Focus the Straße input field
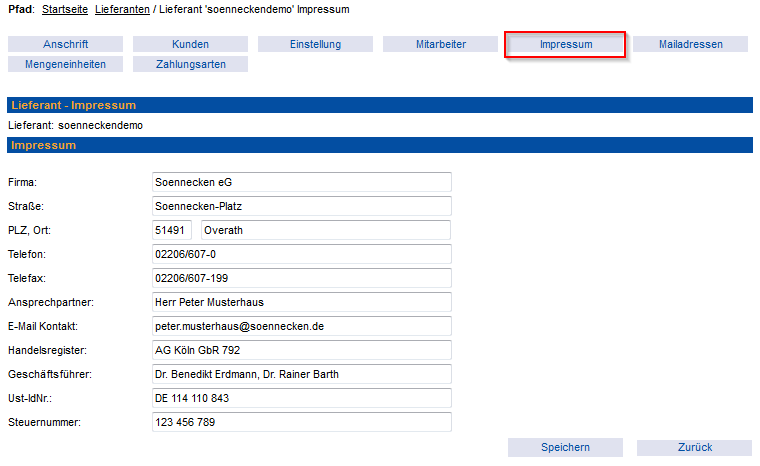The width and height of the screenshot is (760, 466). [x=302, y=206]
